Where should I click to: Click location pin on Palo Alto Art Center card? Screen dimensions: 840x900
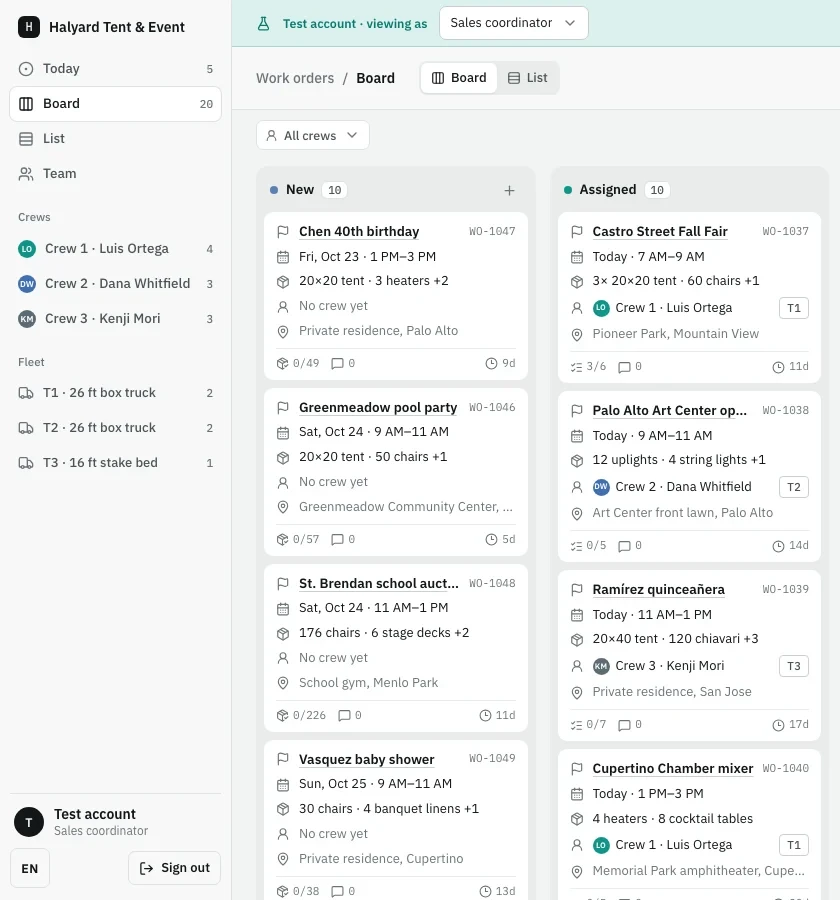pos(576,514)
